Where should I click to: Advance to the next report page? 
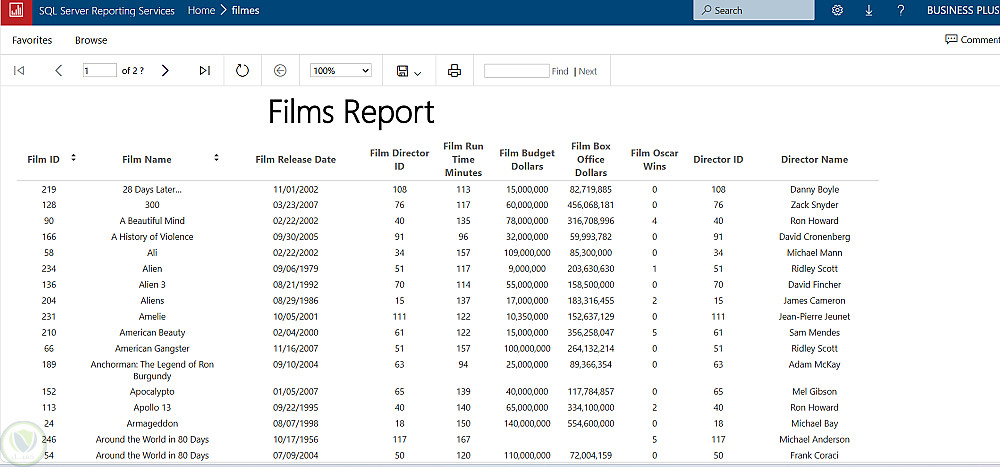166,71
